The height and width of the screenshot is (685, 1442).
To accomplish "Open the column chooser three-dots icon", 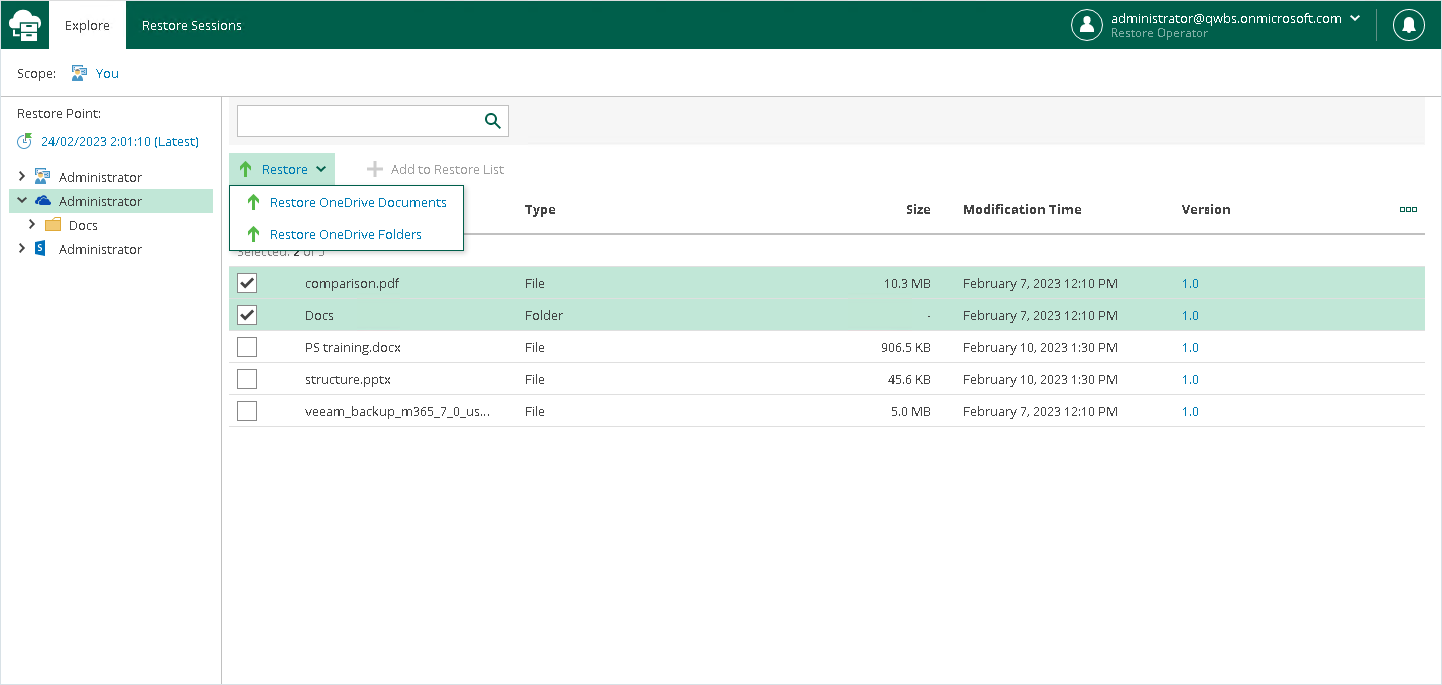I will [x=1408, y=210].
